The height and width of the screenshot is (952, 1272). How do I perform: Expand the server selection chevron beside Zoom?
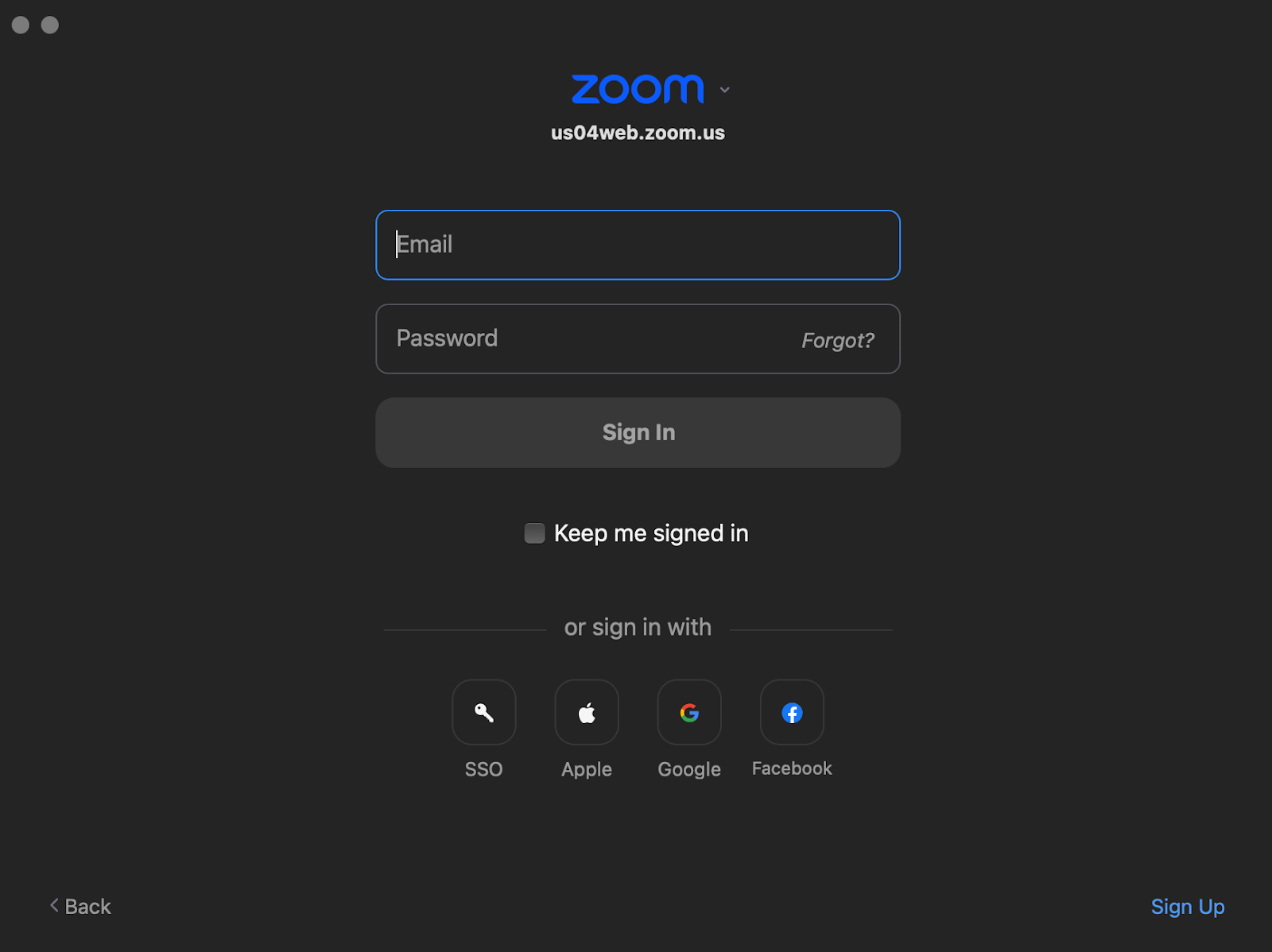[x=723, y=90]
